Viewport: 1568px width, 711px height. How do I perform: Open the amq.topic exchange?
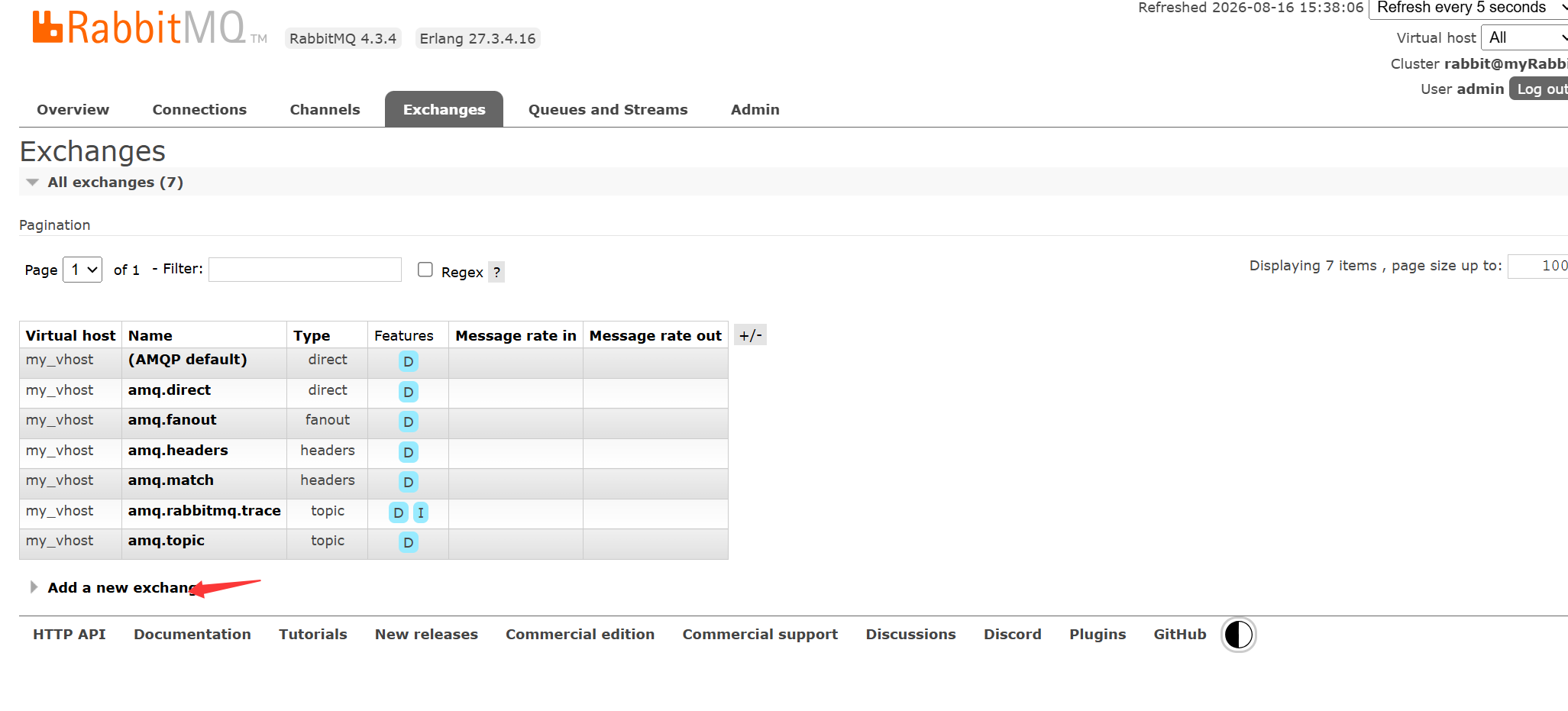[x=166, y=541]
